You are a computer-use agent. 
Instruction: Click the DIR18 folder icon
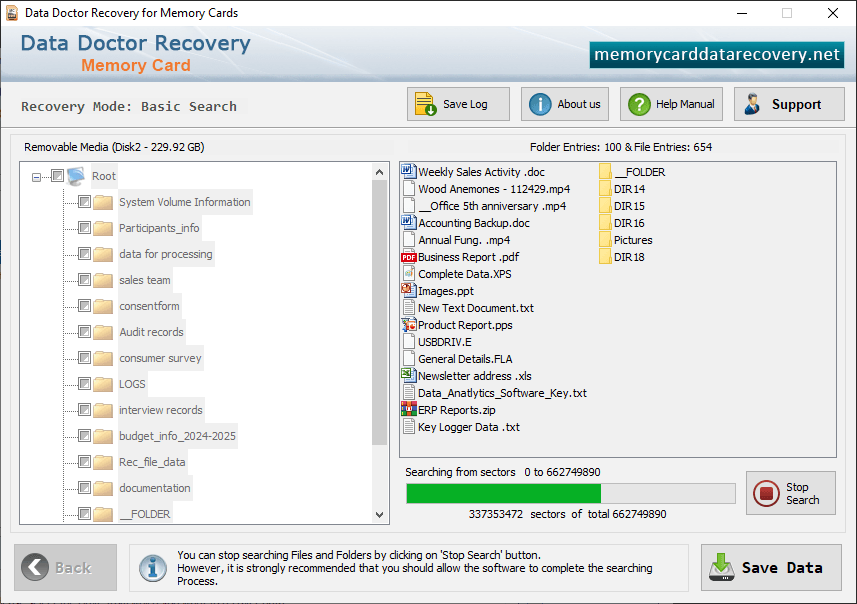click(605, 256)
